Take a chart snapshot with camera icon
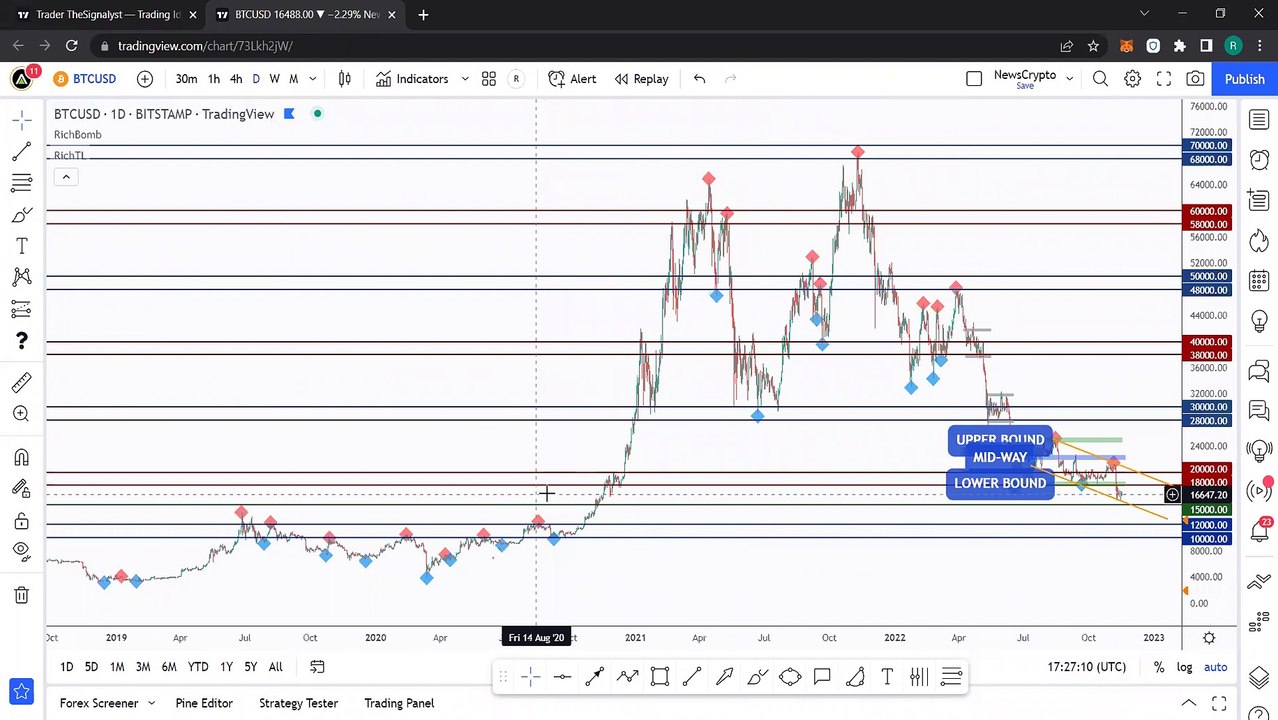The image size is (1278, 720). 1195,79
